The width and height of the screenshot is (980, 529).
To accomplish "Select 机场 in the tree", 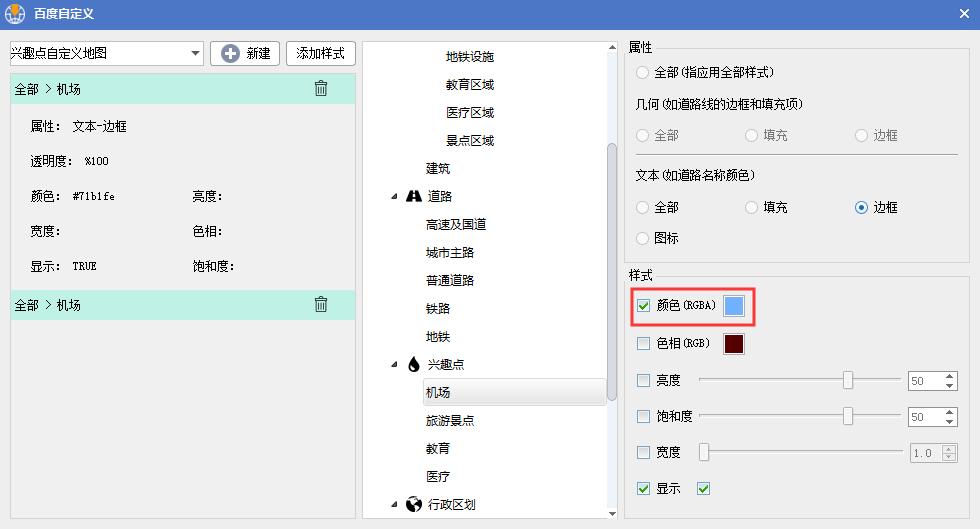I will pos(514,392).
